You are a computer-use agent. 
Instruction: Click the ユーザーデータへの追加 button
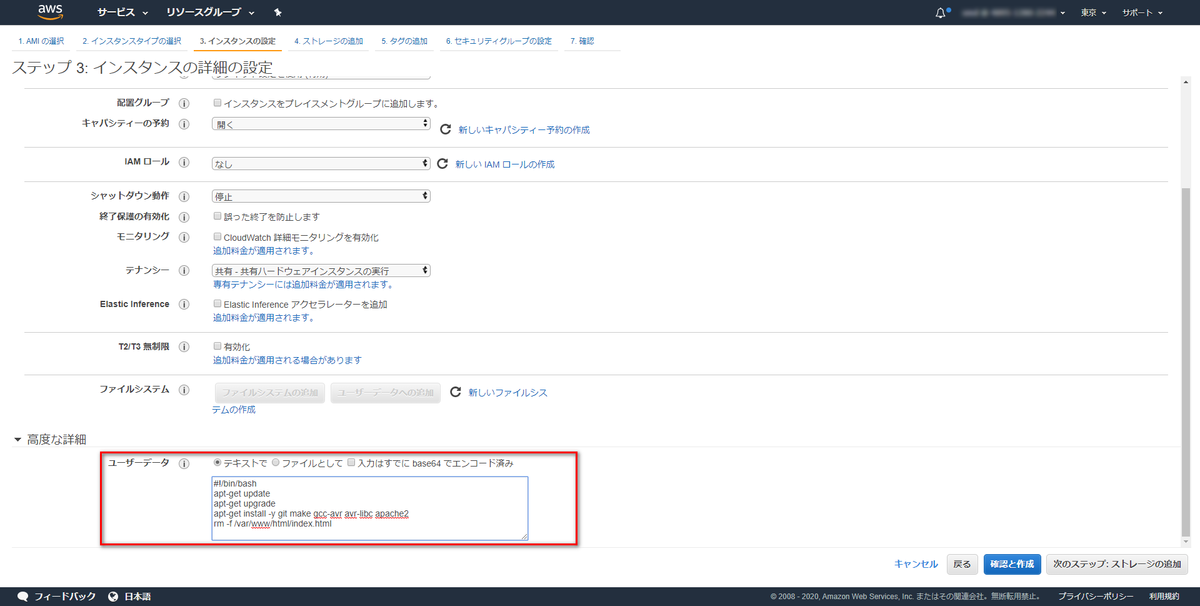point(386,392)
